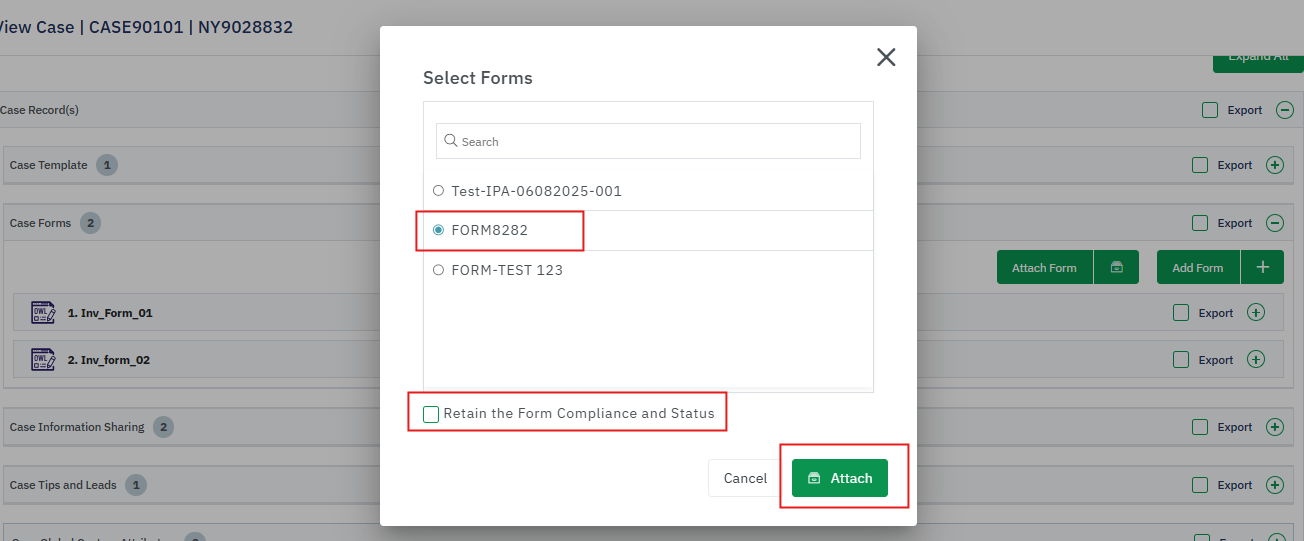The width and height of the screenshot is (1304, 541).
Task: Click the Inv_Form_01 form icon
Action: click(x=43, y=313)
